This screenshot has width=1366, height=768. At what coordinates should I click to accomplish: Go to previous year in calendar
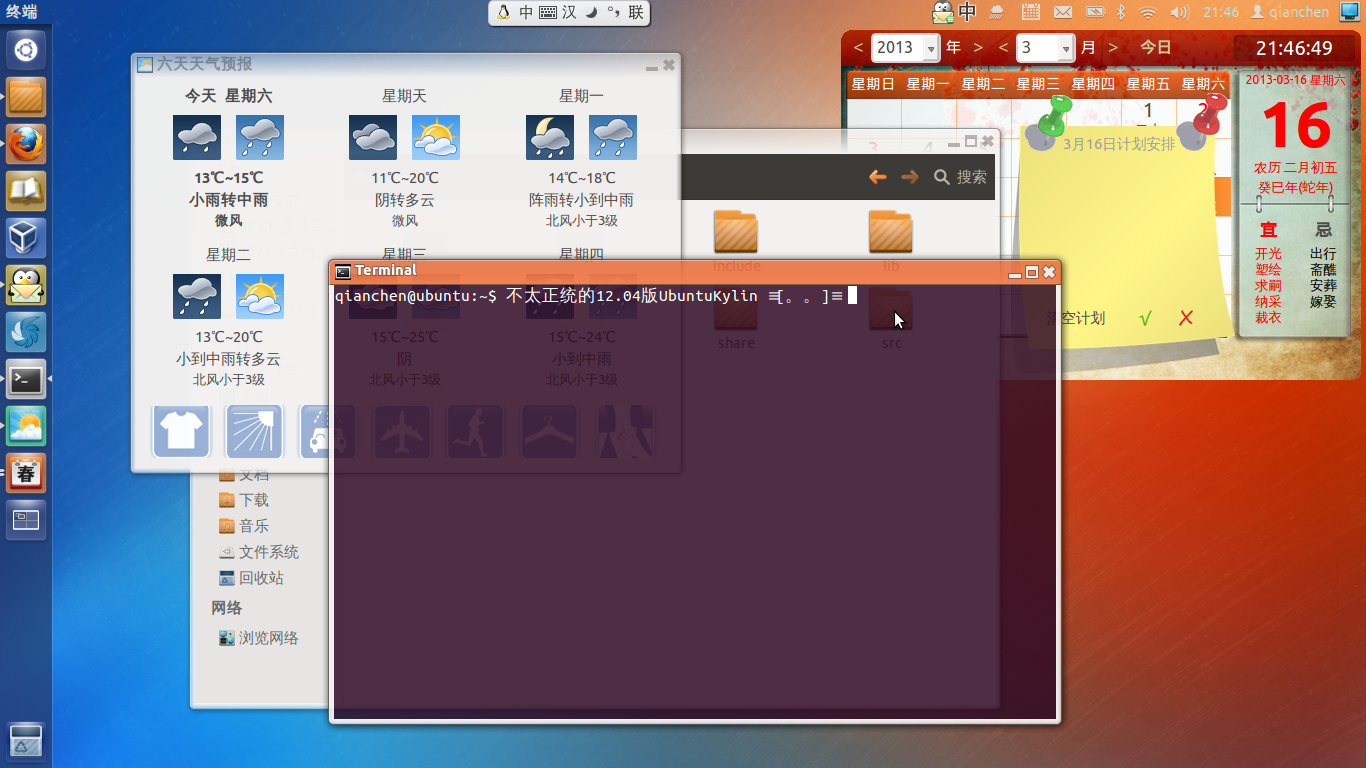coord(857,47)
